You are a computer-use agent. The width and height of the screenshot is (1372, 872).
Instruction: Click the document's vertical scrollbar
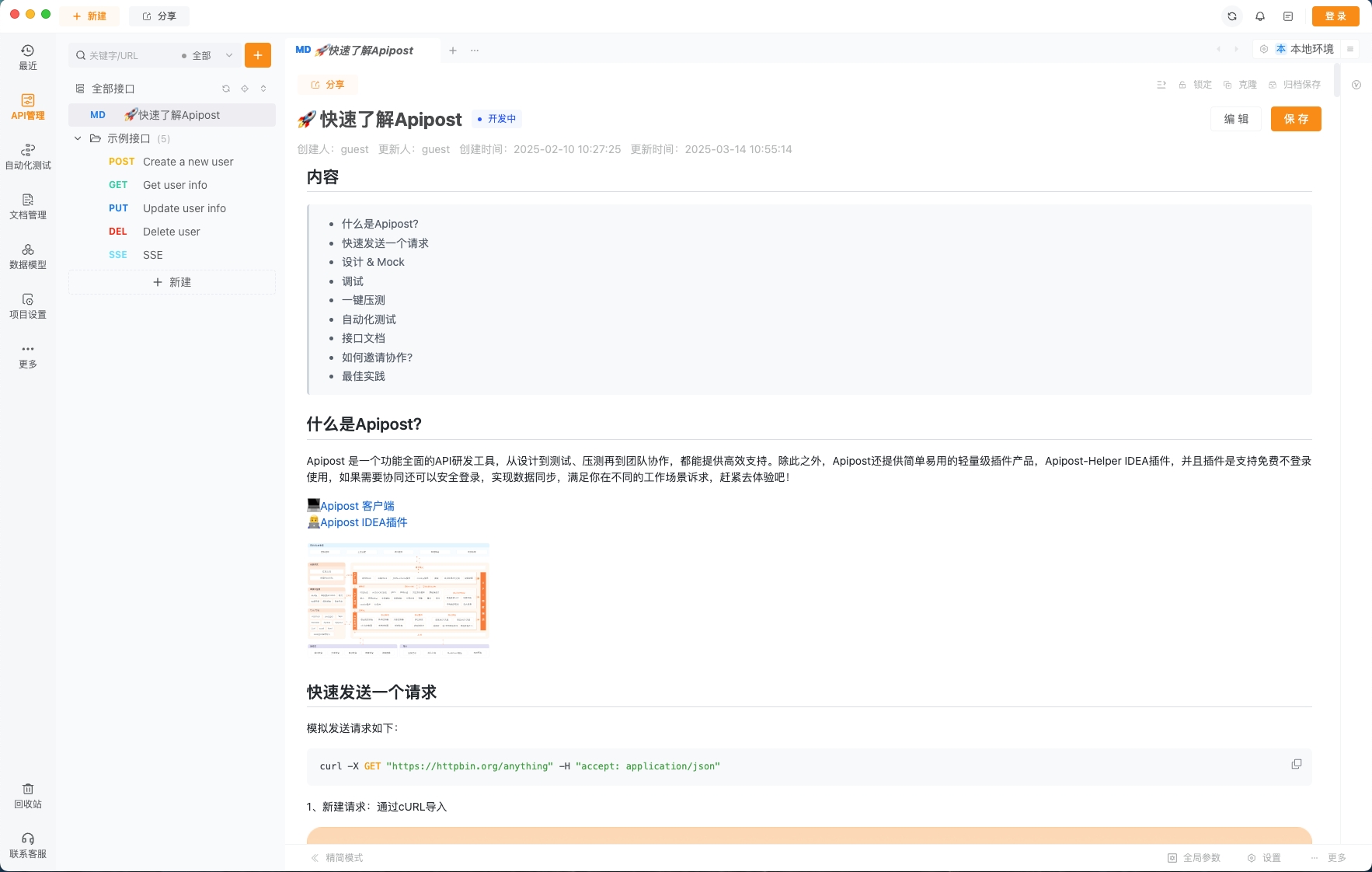1337,80
